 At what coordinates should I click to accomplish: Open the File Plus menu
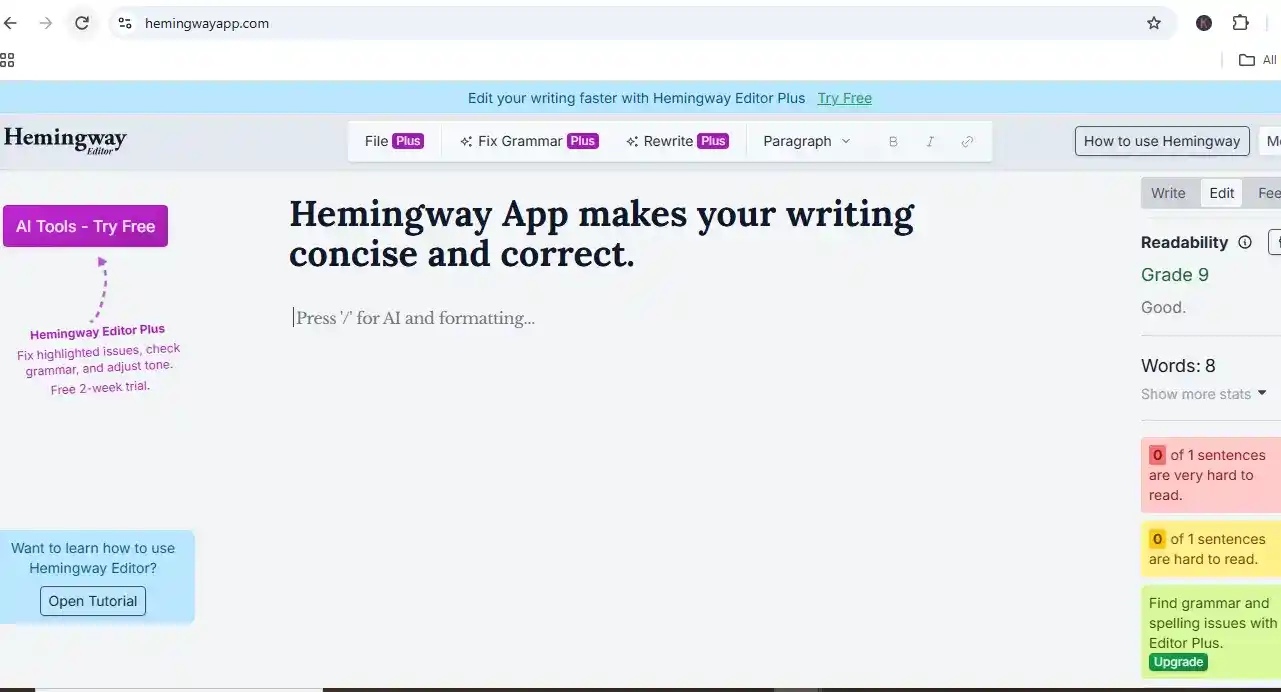pos(394,141)
